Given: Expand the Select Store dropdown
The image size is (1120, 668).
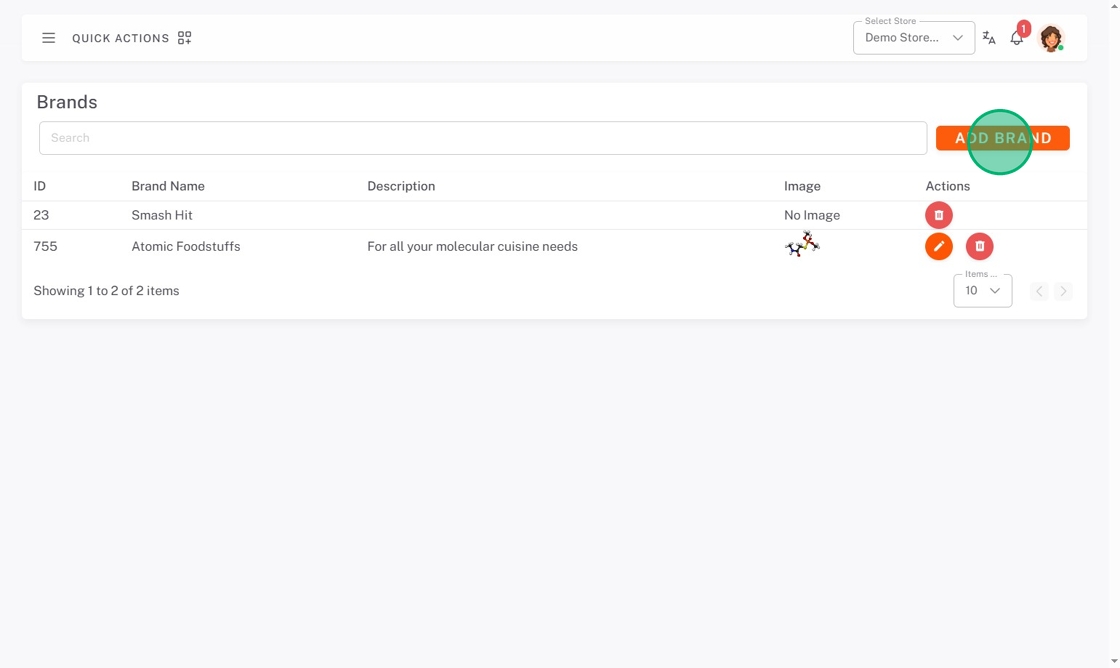Looking at the screenshot, I should [913, 38].
